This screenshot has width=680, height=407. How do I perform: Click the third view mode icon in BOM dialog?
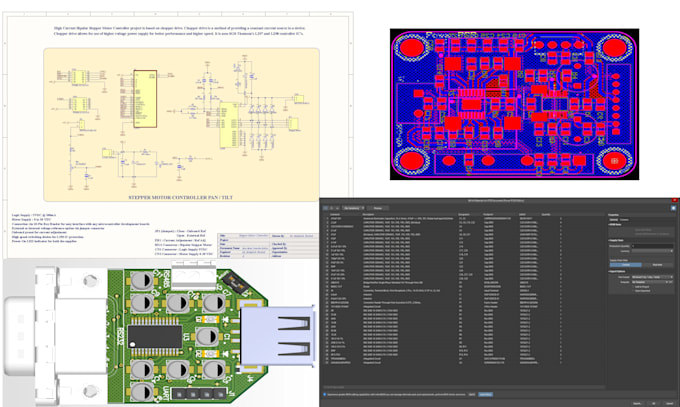[337, 208]
